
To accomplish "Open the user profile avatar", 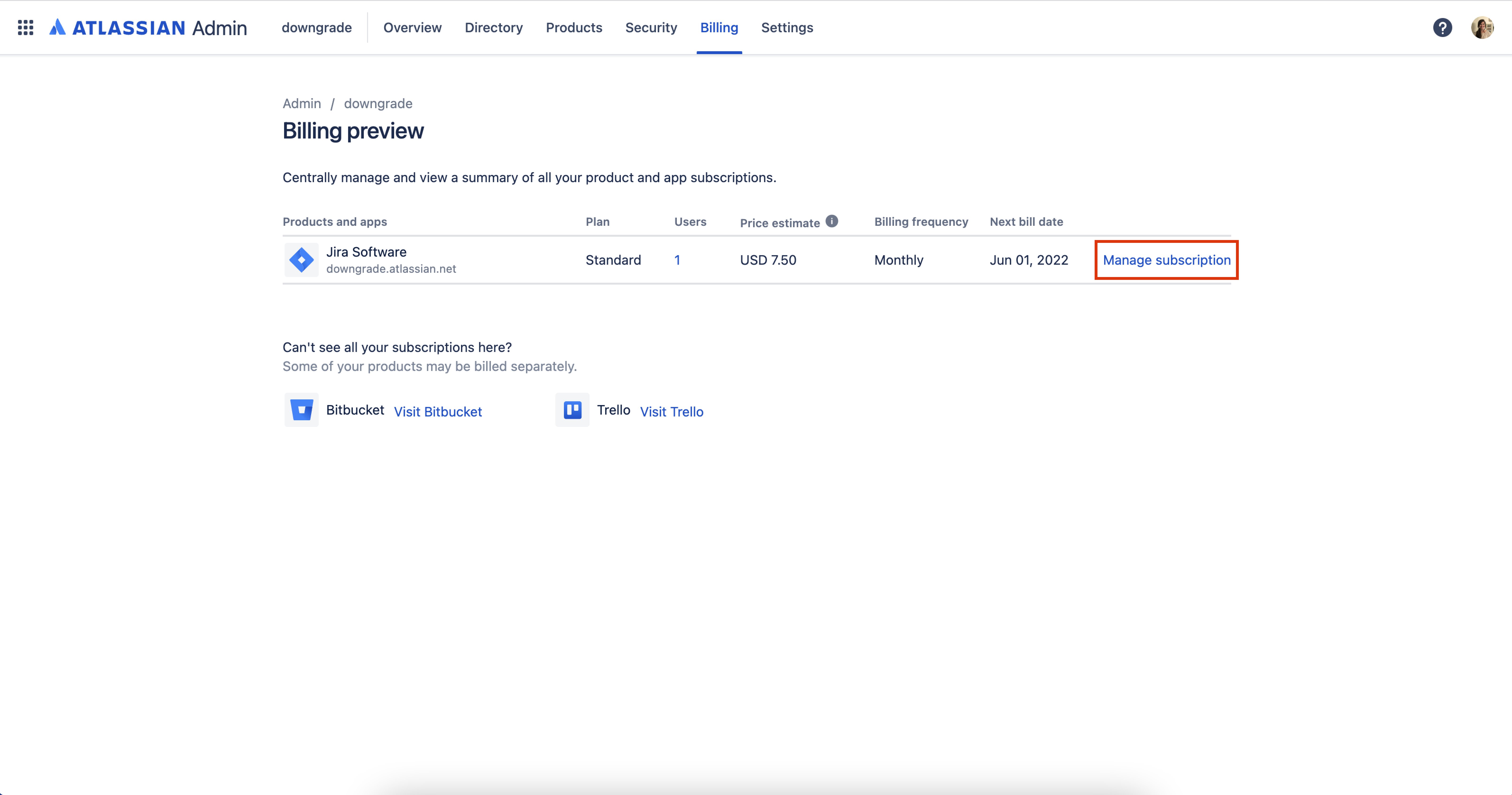I will tap(1482, 28).
